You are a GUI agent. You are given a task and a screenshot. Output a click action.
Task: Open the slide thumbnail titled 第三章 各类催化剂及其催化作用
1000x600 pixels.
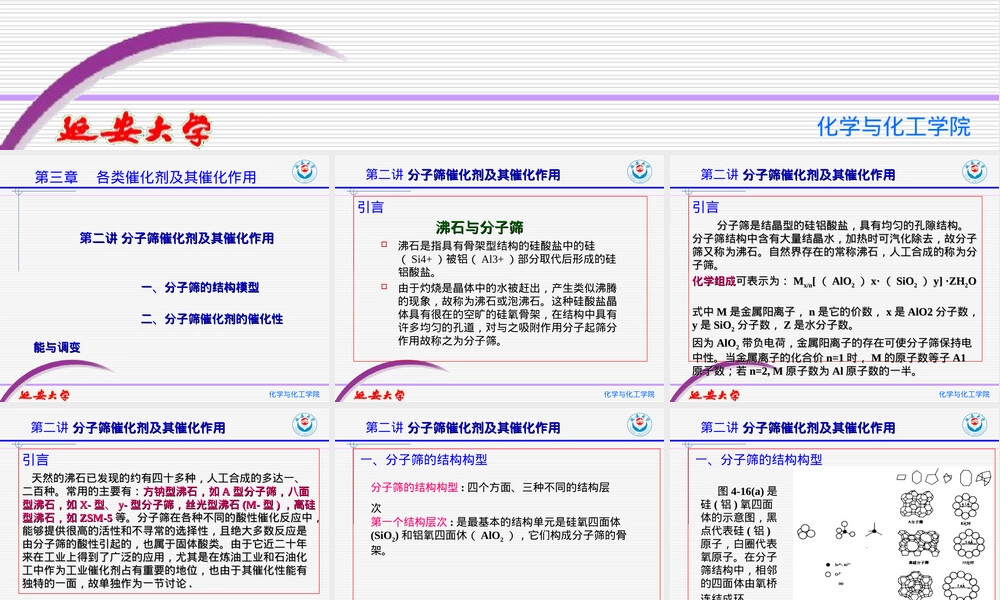click(x=165, y=278)
